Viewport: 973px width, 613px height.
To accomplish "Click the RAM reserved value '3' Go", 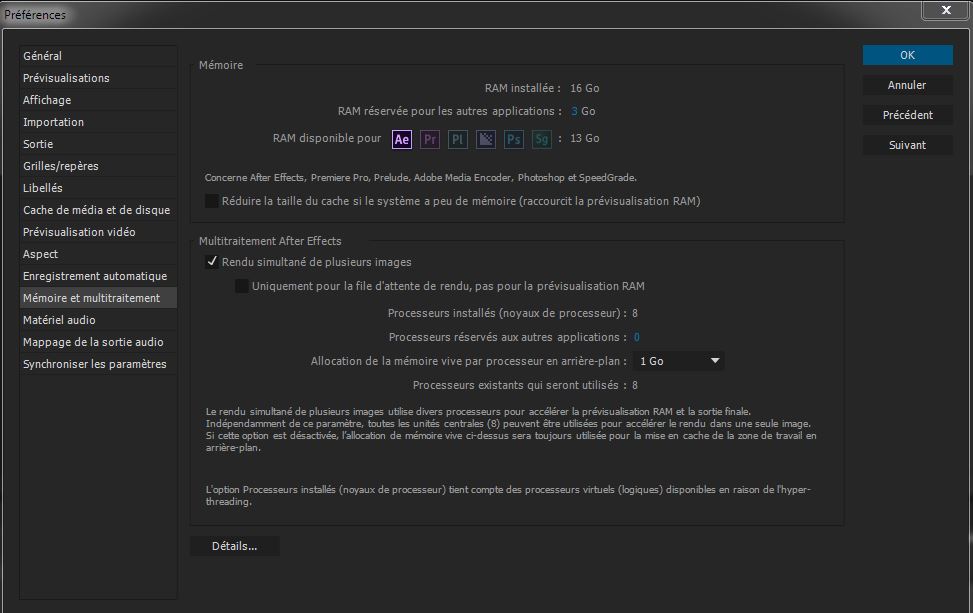I will (574, 111).
